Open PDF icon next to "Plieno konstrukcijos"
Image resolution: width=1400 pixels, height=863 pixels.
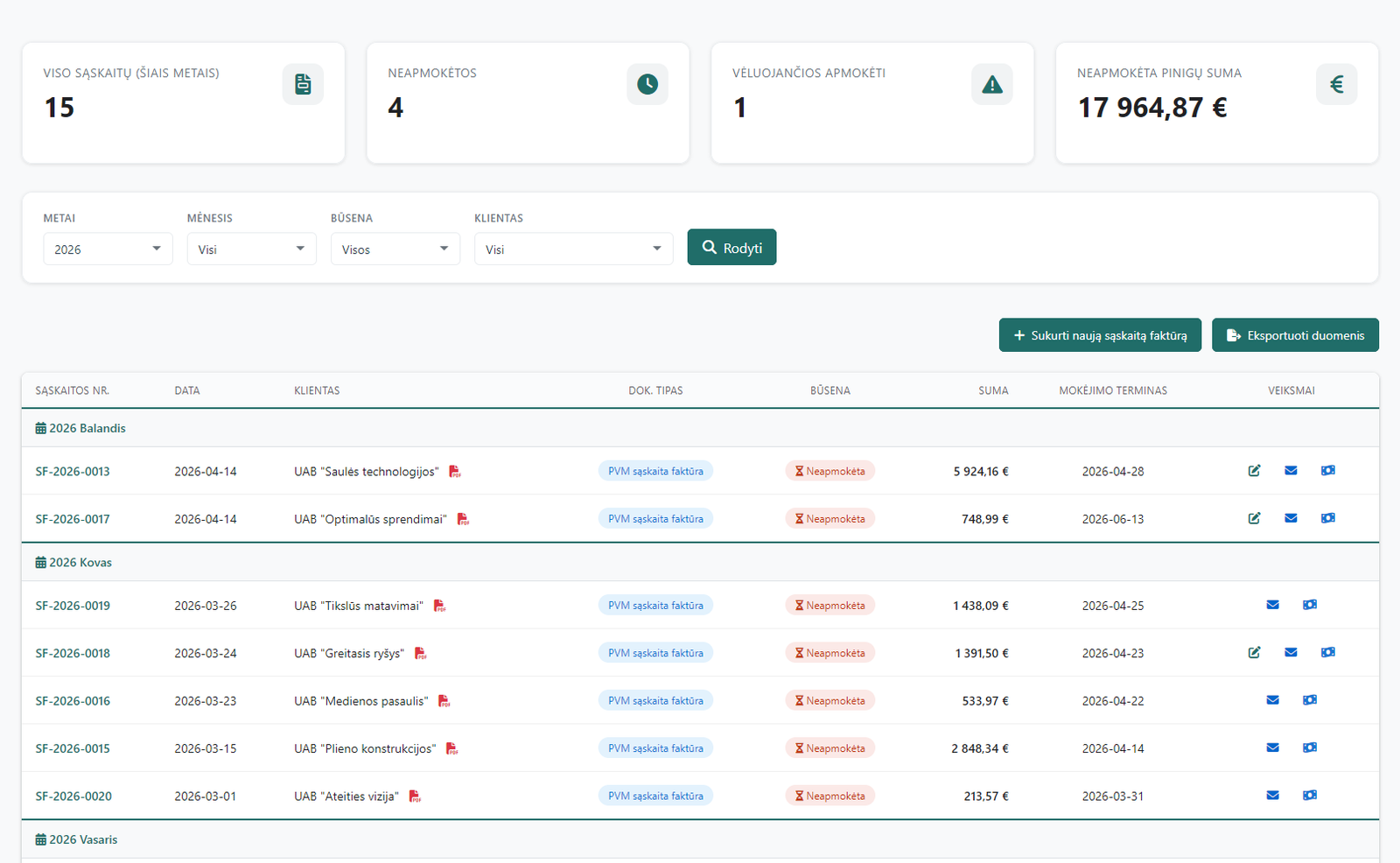[451, 748]
